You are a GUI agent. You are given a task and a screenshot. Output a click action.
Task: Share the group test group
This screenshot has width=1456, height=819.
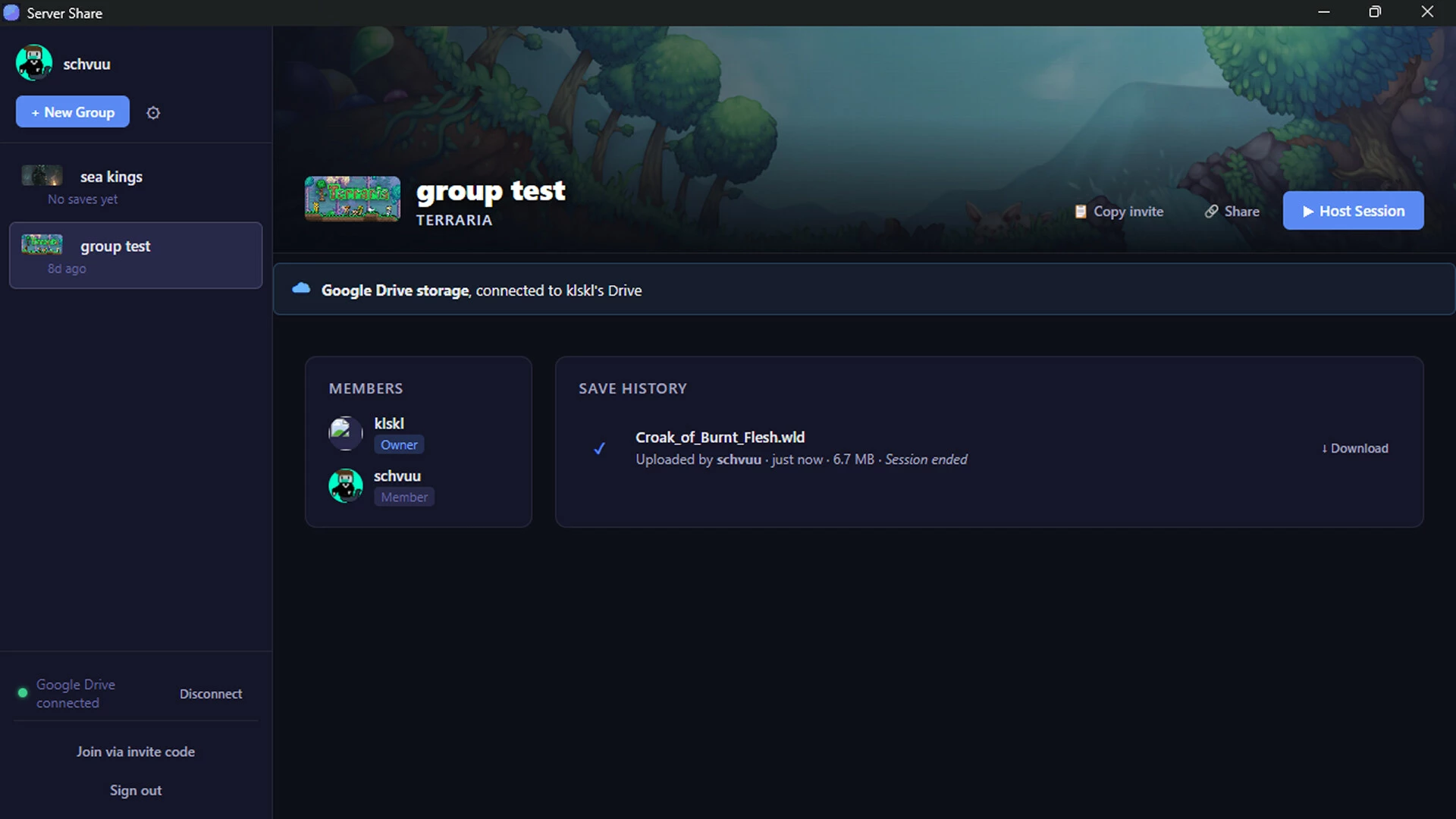(1232, 212)
